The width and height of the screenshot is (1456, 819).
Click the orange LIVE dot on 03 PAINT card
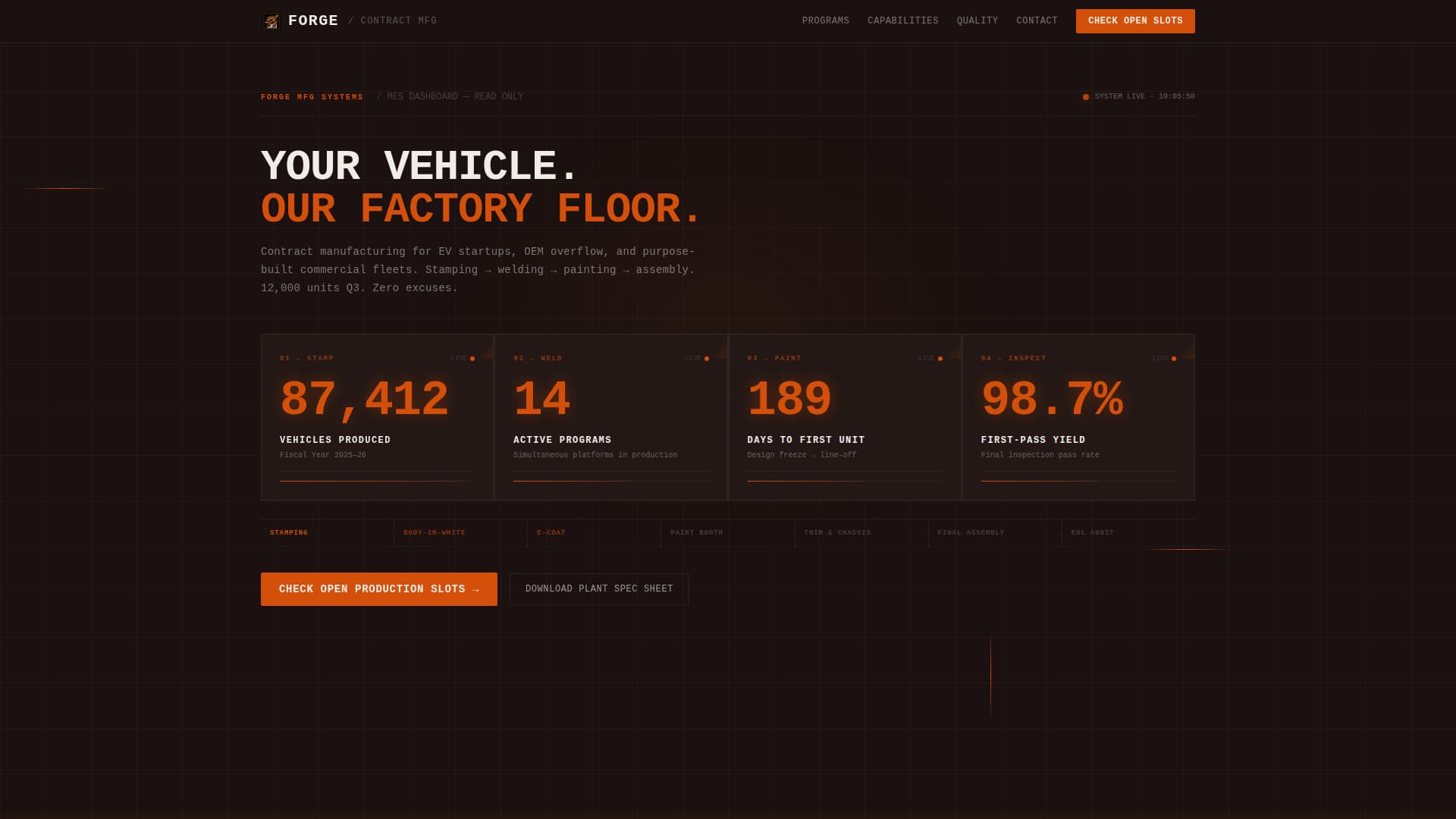(x=939, y=358)
